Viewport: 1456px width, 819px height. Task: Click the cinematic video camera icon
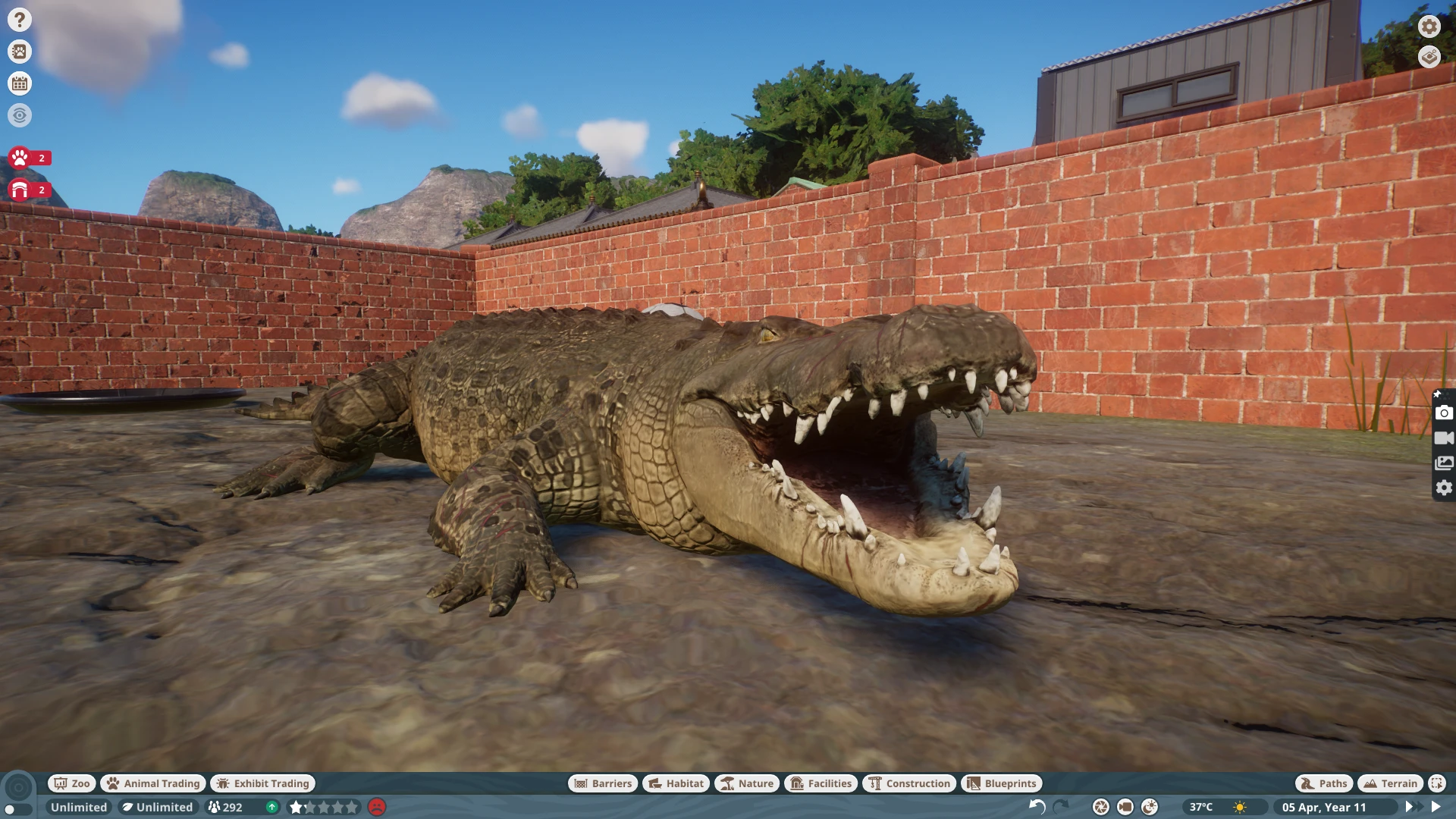[x=1125, y=807]
